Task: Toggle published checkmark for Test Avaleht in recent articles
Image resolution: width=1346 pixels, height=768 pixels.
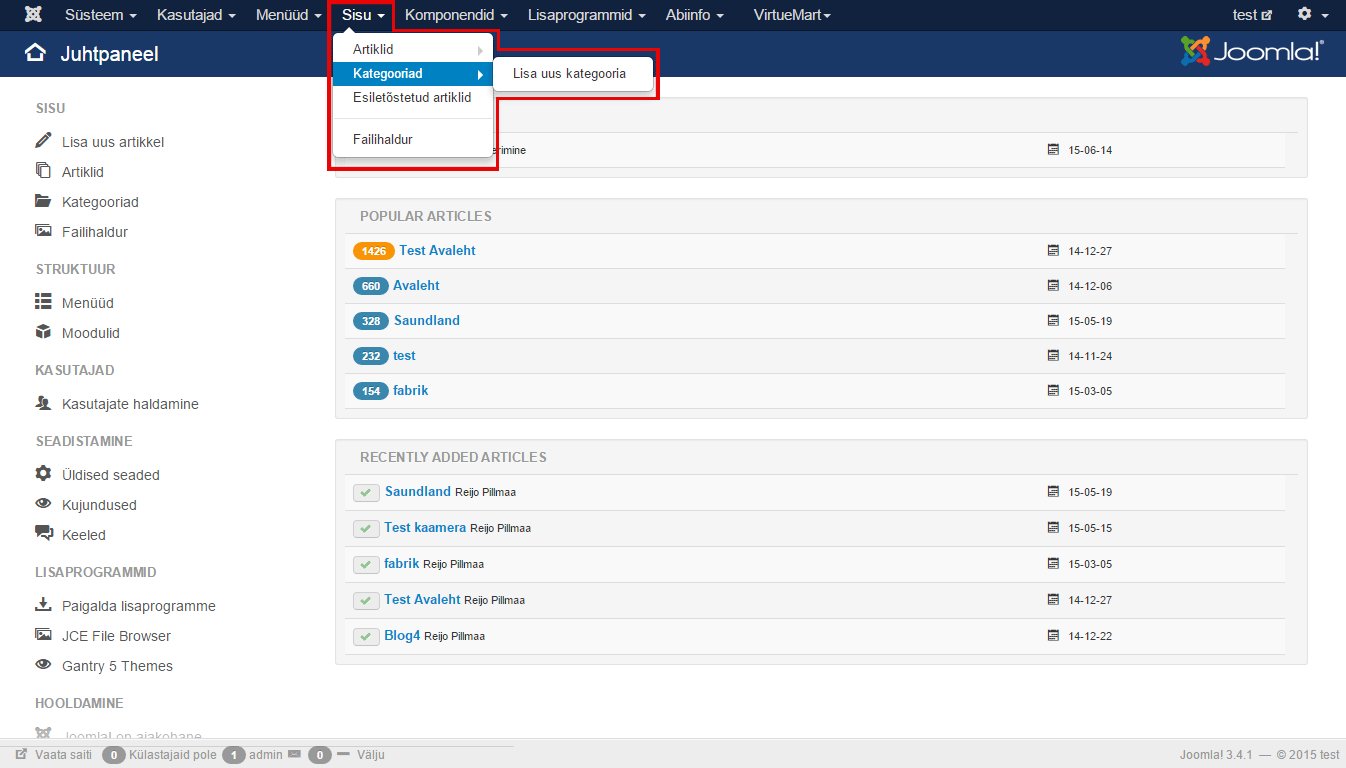Action: click(x=366, y=600)
